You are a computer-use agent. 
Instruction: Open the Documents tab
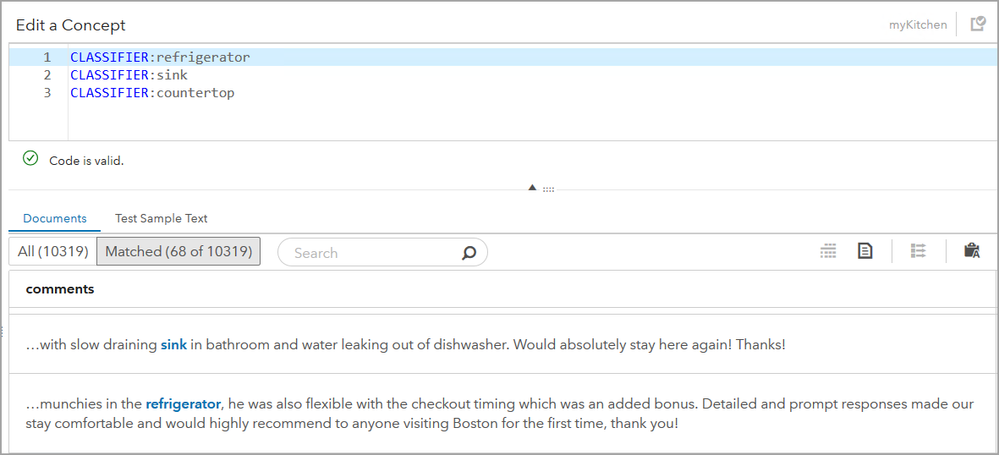[55, 218]
